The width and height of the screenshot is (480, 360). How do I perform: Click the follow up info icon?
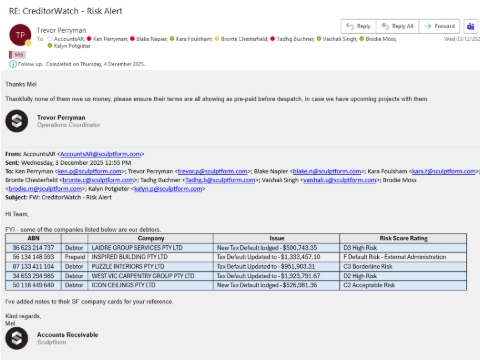12,64
